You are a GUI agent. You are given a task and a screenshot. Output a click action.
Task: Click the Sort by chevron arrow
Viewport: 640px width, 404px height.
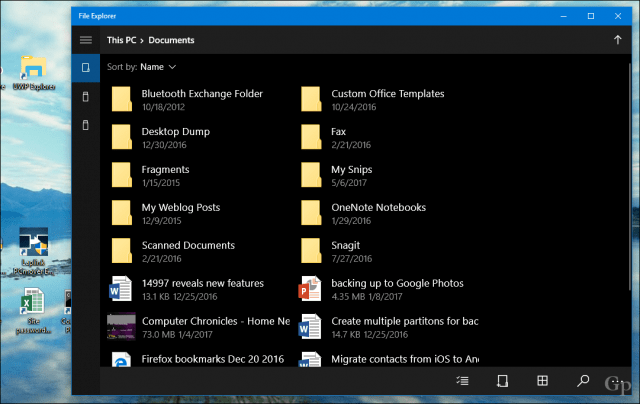click(x=173, y=67)
